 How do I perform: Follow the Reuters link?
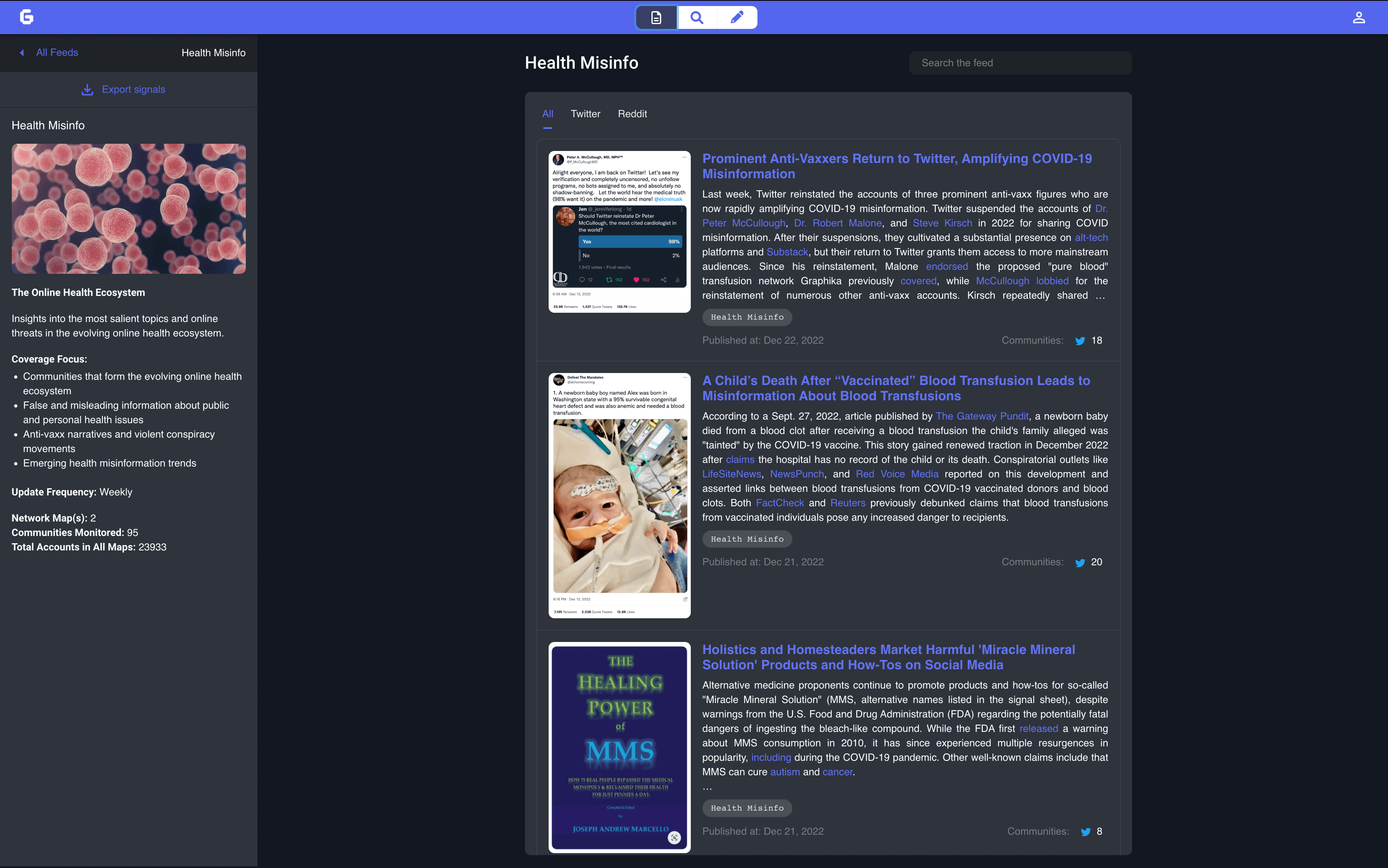[847, 503]
